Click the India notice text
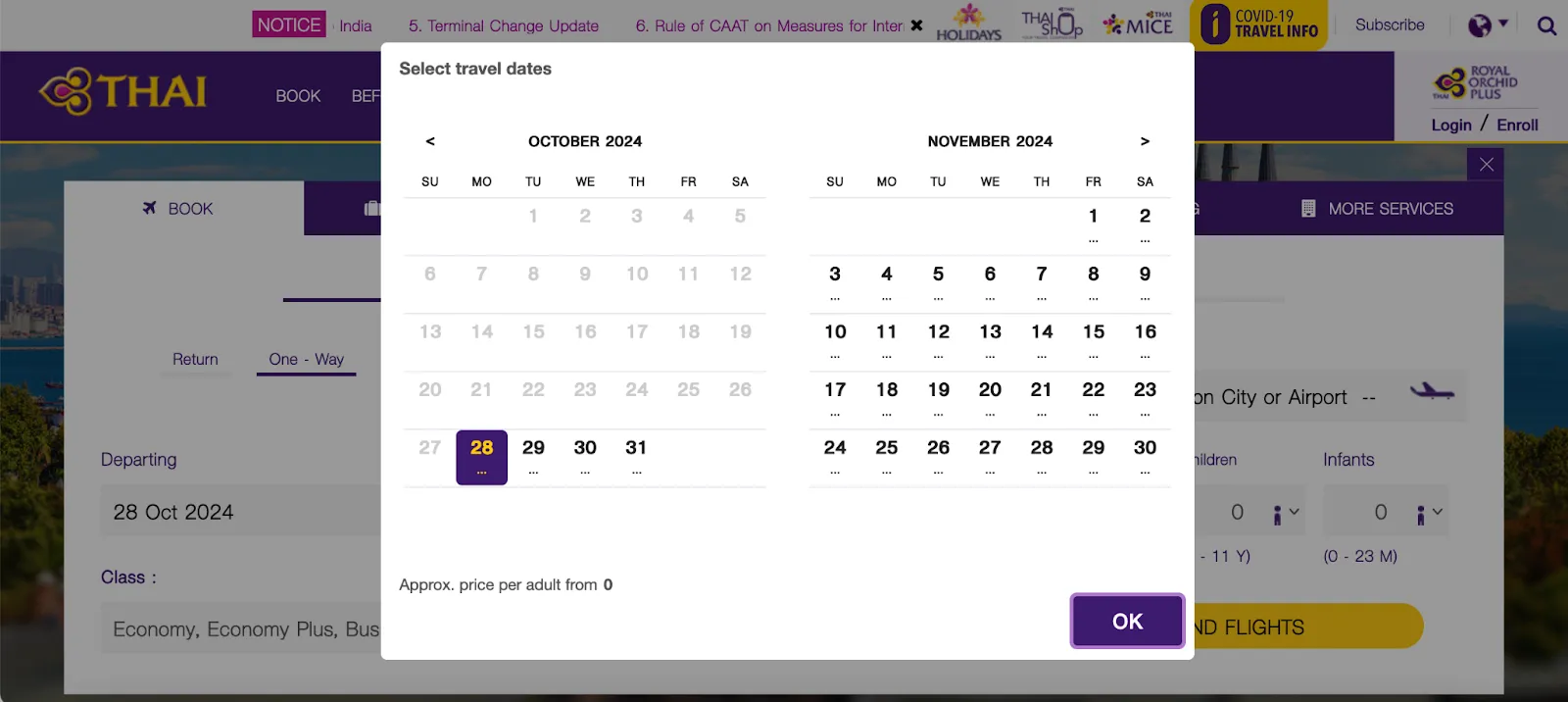The width and height of the screenshot is (1568, 702). [x=355, y=25]
